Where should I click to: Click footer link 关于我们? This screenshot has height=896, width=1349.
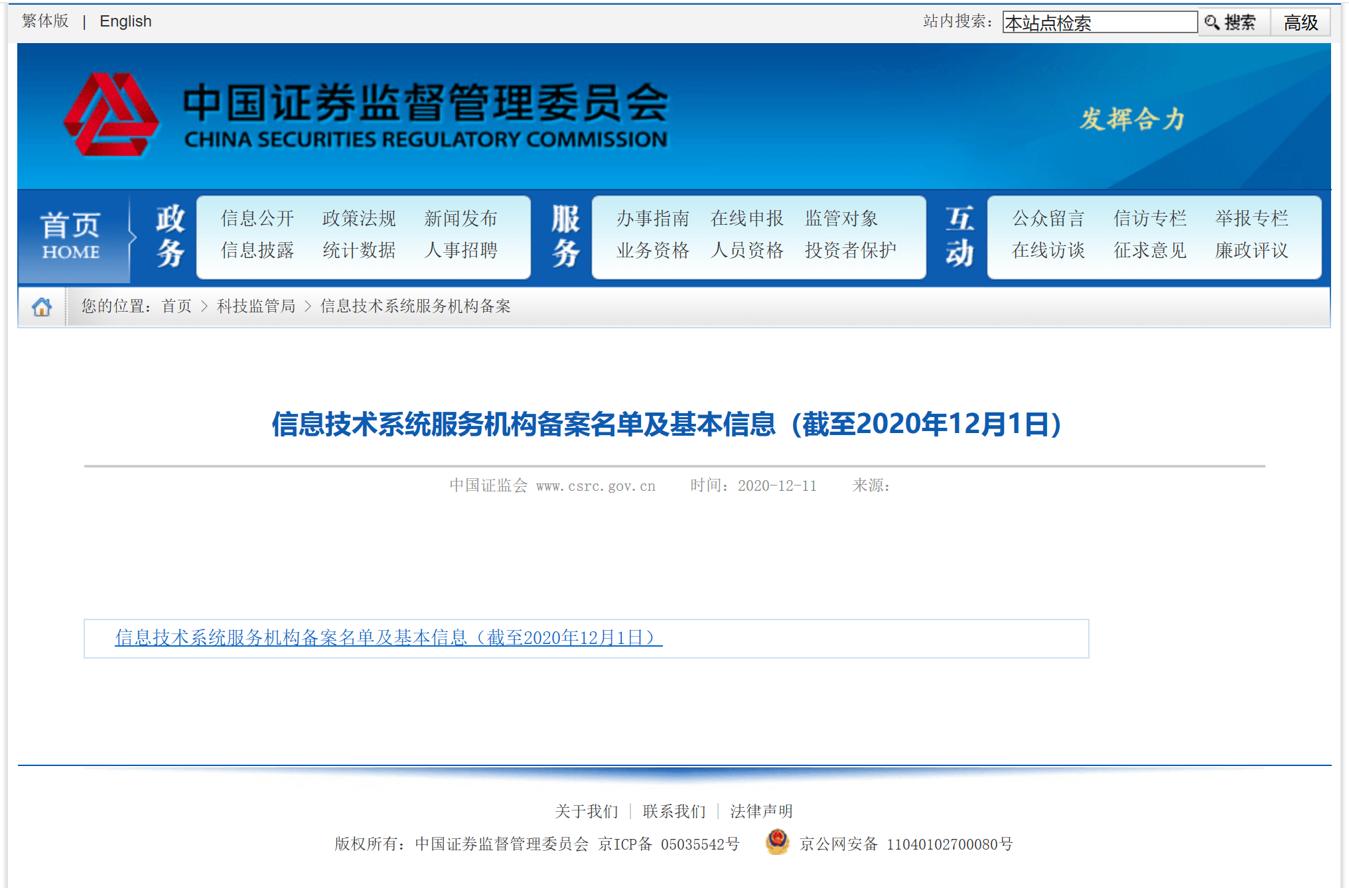tap(587, 811)
